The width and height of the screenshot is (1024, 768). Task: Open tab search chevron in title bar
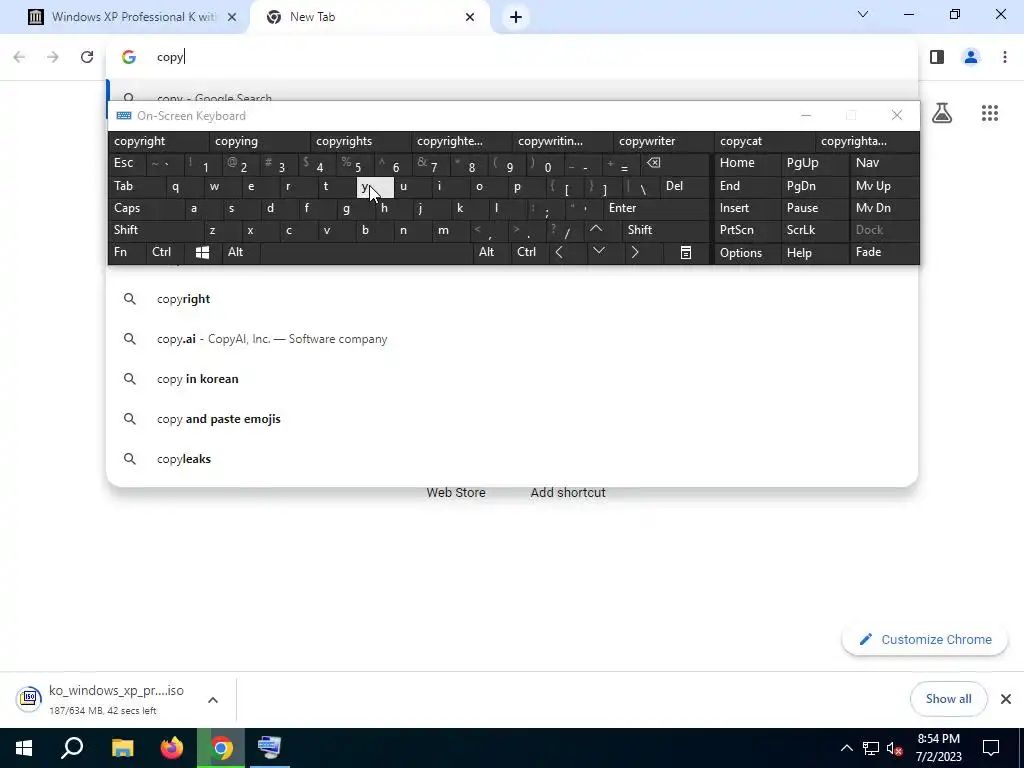pos(863,14)
